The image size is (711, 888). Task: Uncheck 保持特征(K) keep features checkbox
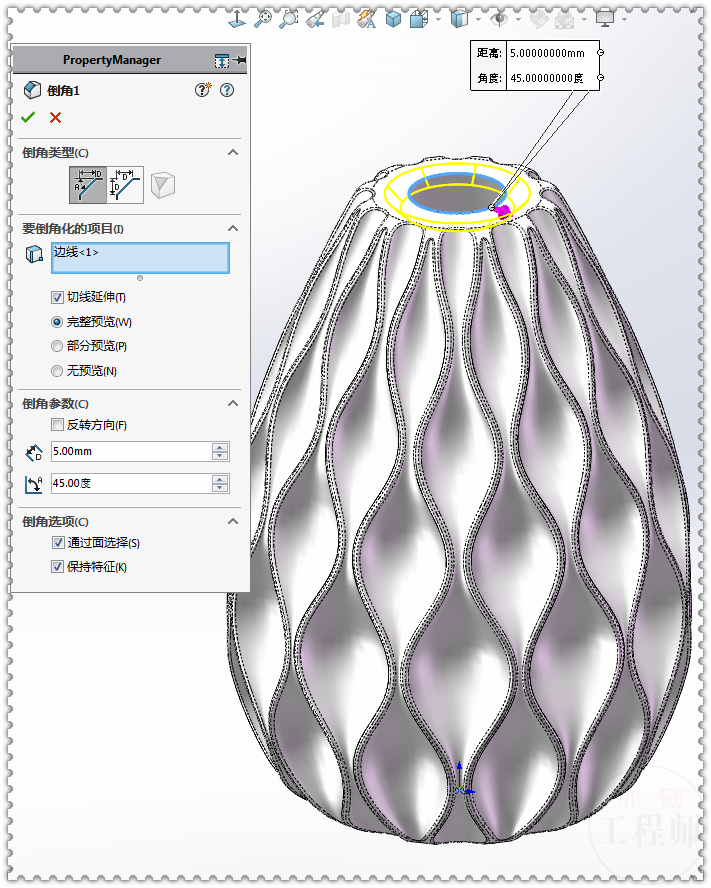click(57, 567)
